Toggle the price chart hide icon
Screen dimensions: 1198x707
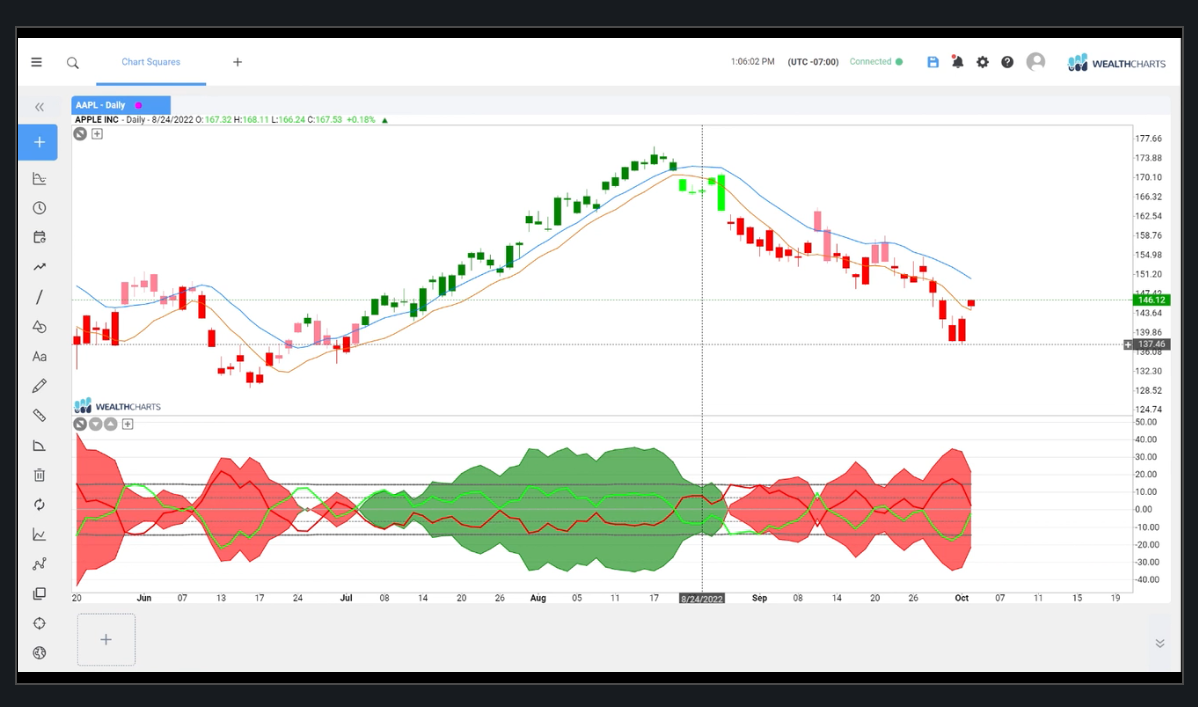coord(80,133)
